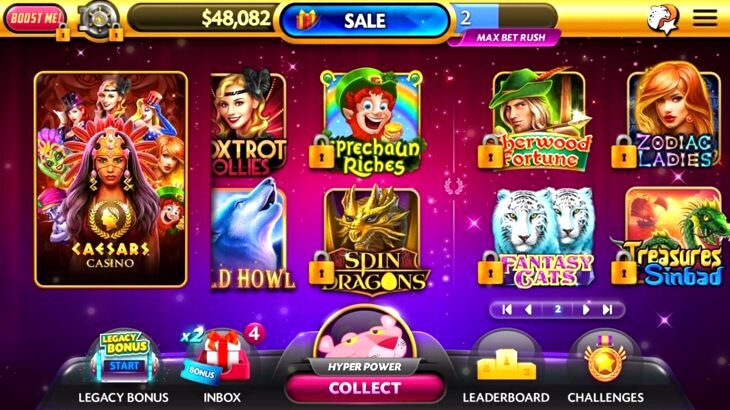Image resolution: width=730 pixels, height=410 pixels.
Task: Select the Caesars Casino featured tile
Action: pos(111,179)
